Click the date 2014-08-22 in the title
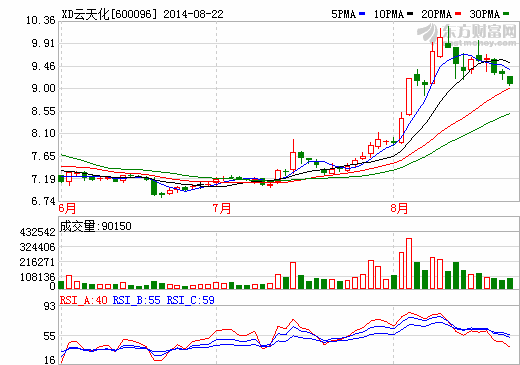This screenshot has height=365, width=520. 193,14
